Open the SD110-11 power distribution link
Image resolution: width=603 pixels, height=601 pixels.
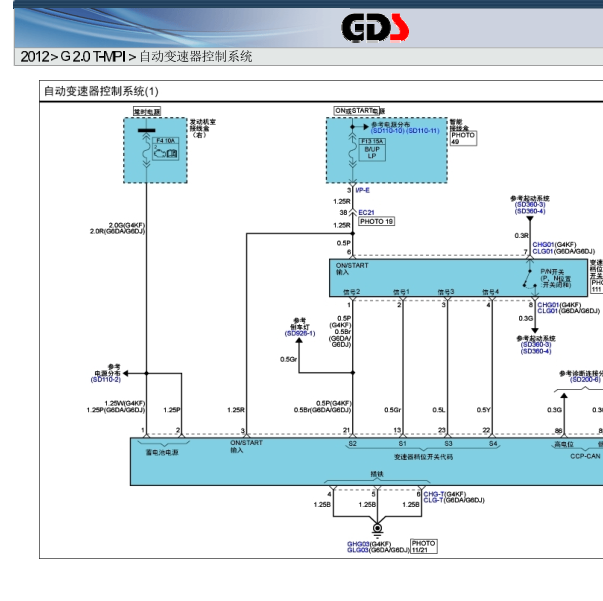423,131
